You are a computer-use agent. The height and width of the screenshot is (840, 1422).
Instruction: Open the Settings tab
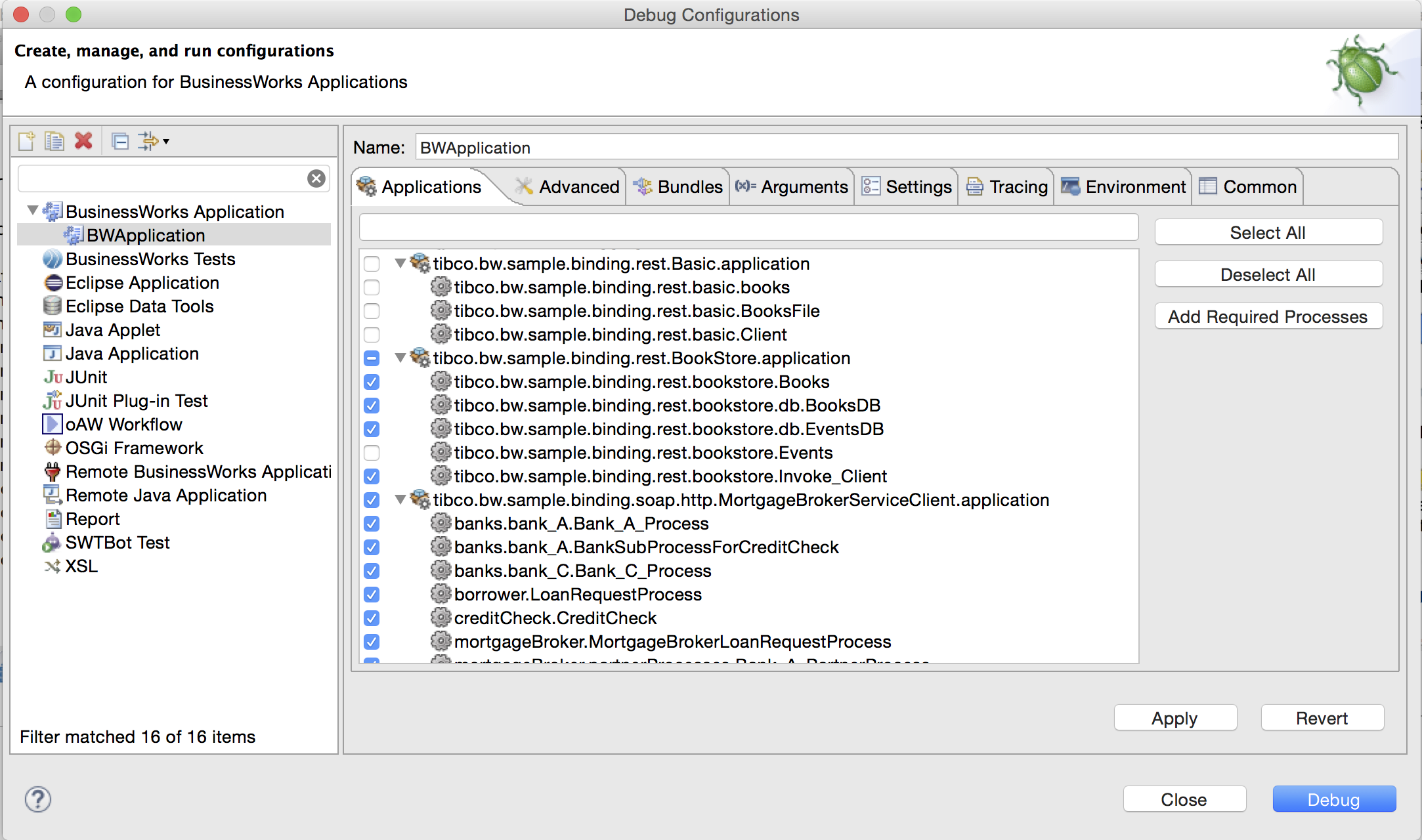tap(907, 187)
